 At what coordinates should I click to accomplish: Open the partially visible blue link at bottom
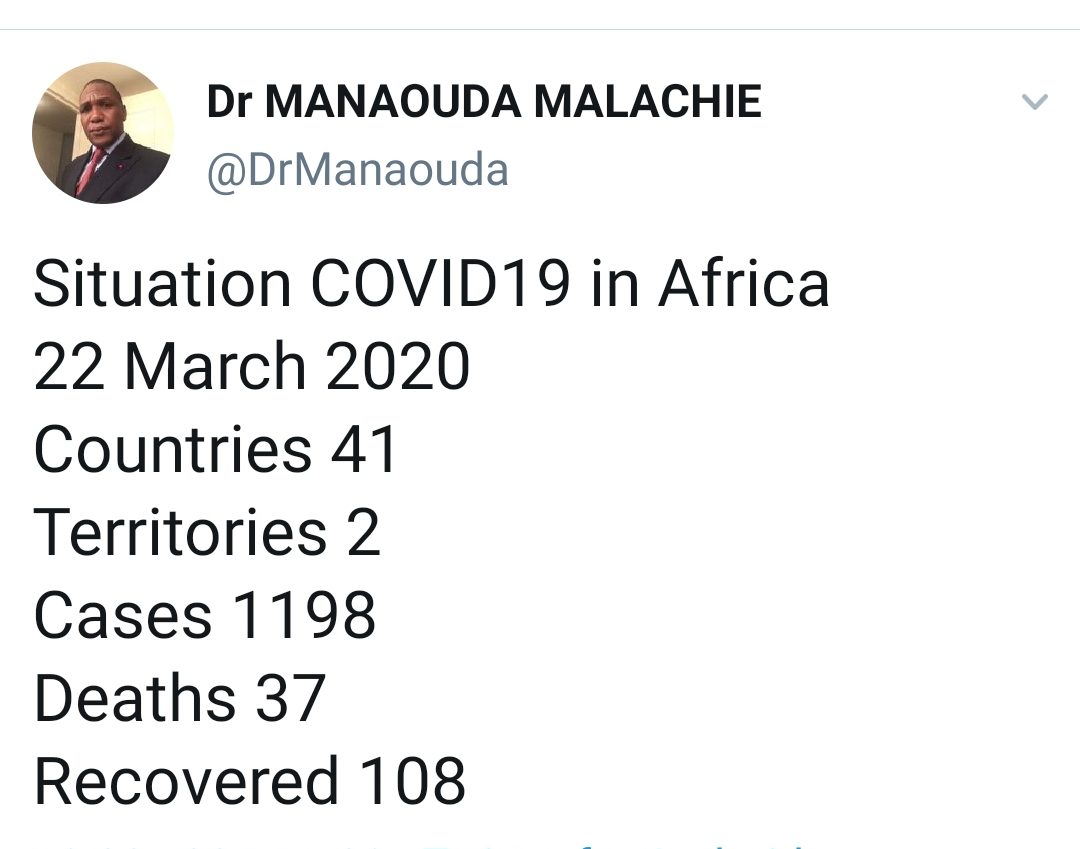613,845
